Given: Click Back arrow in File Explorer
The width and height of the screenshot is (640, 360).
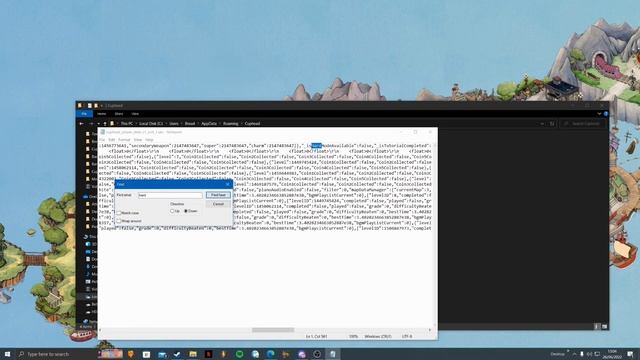Looking at the screenshot, I should point(82,123).
